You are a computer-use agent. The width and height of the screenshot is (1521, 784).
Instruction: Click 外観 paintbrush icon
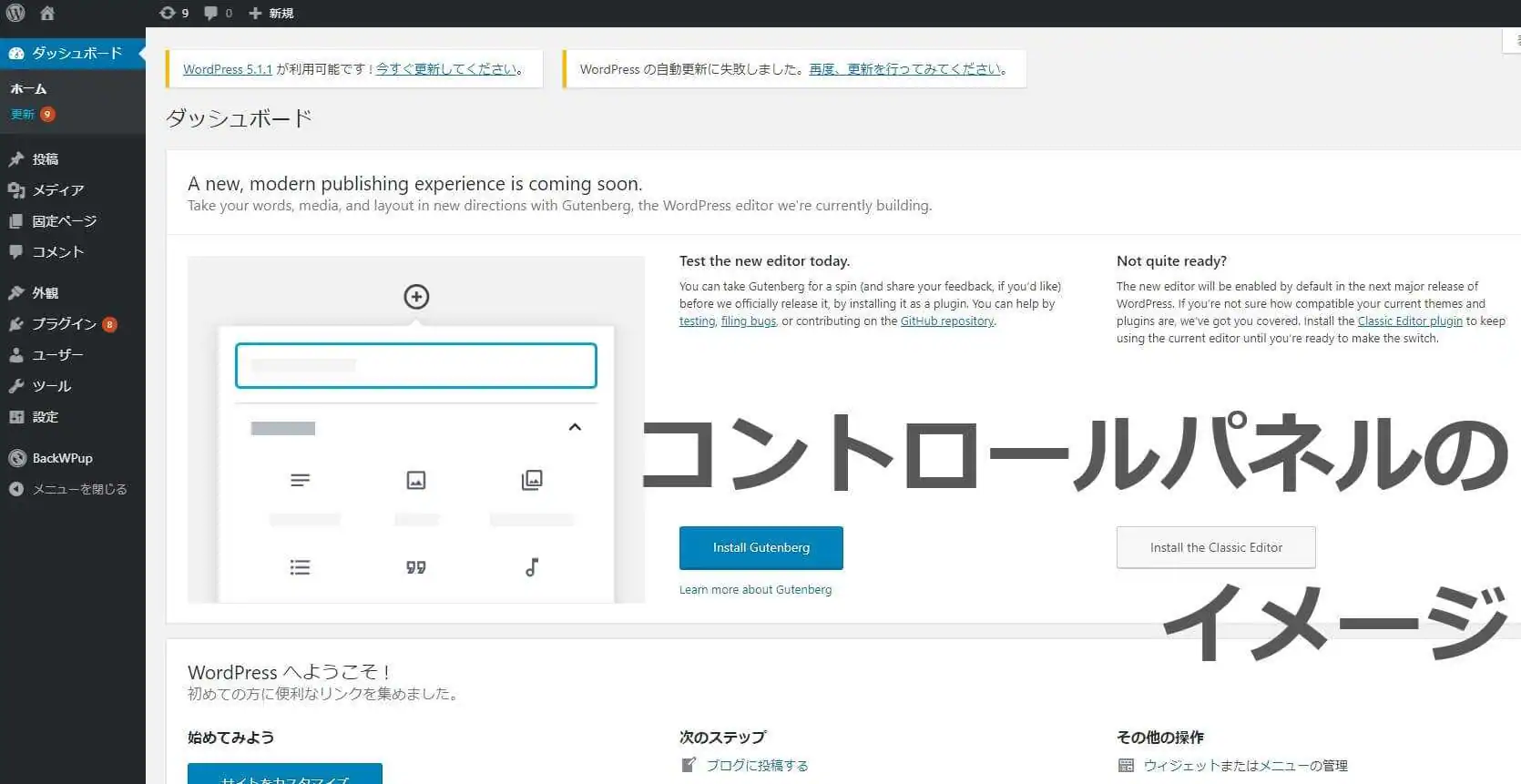(x=15, y=292)
